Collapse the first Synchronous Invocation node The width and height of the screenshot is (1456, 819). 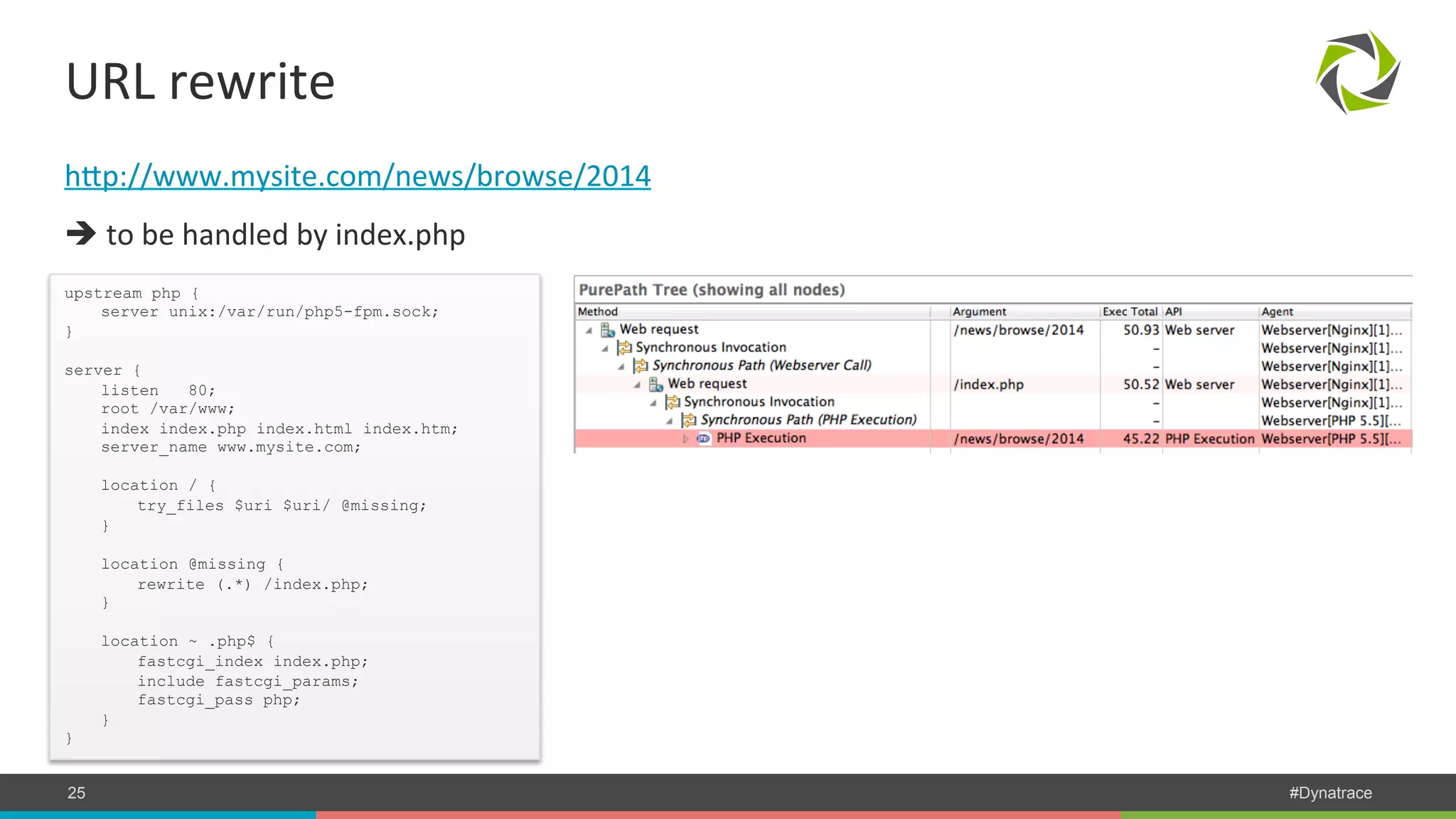tap(605, 348)
